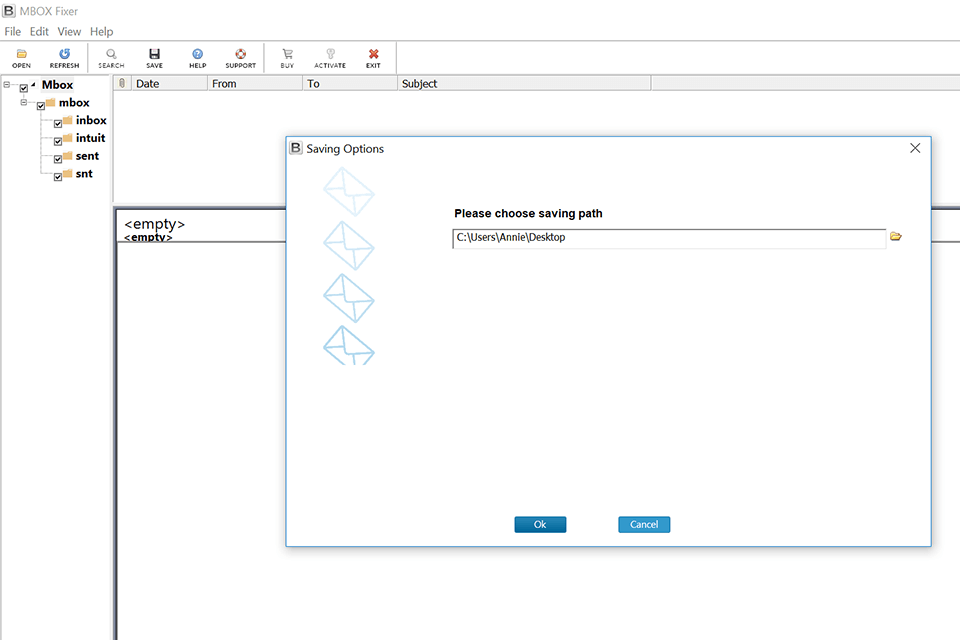Sort by the From column header
The image size is (960, 640).
[x=255, y=83]
